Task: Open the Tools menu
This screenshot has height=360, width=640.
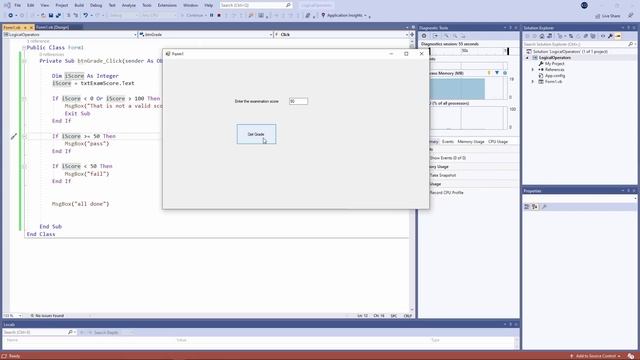Action: [147, 5]
